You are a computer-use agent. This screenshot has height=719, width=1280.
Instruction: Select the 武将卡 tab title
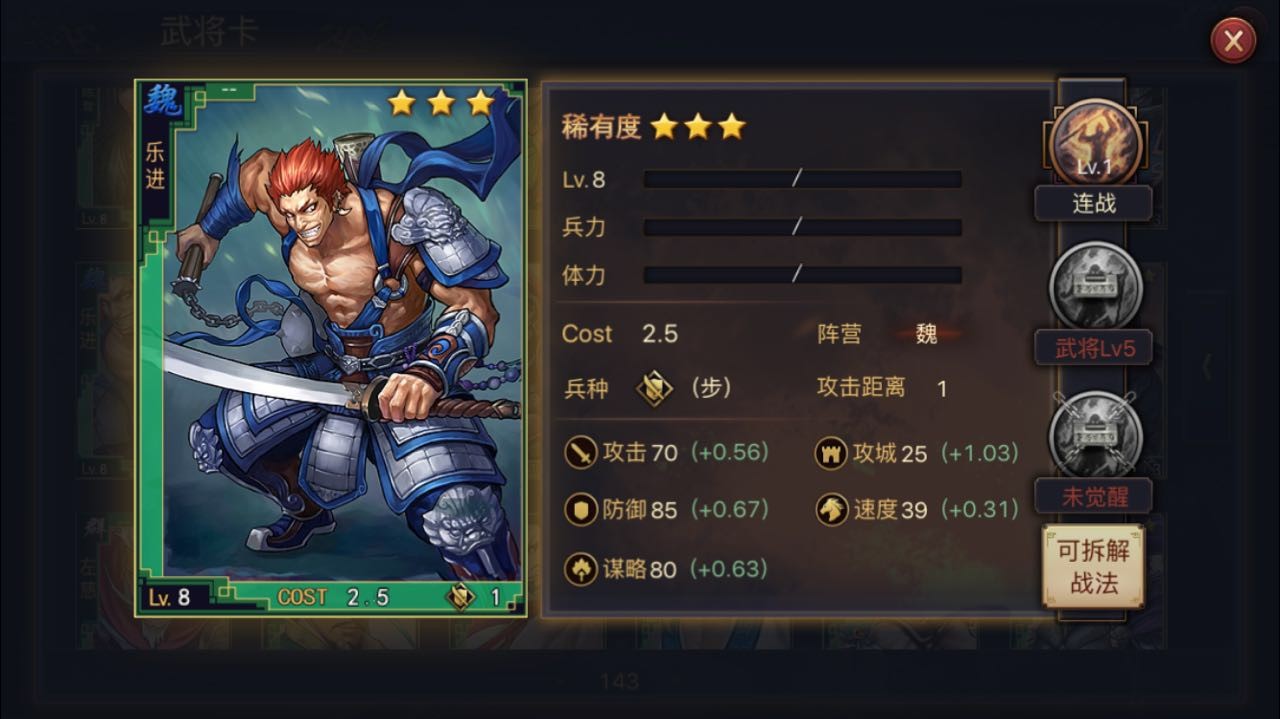tap(209, 31)
